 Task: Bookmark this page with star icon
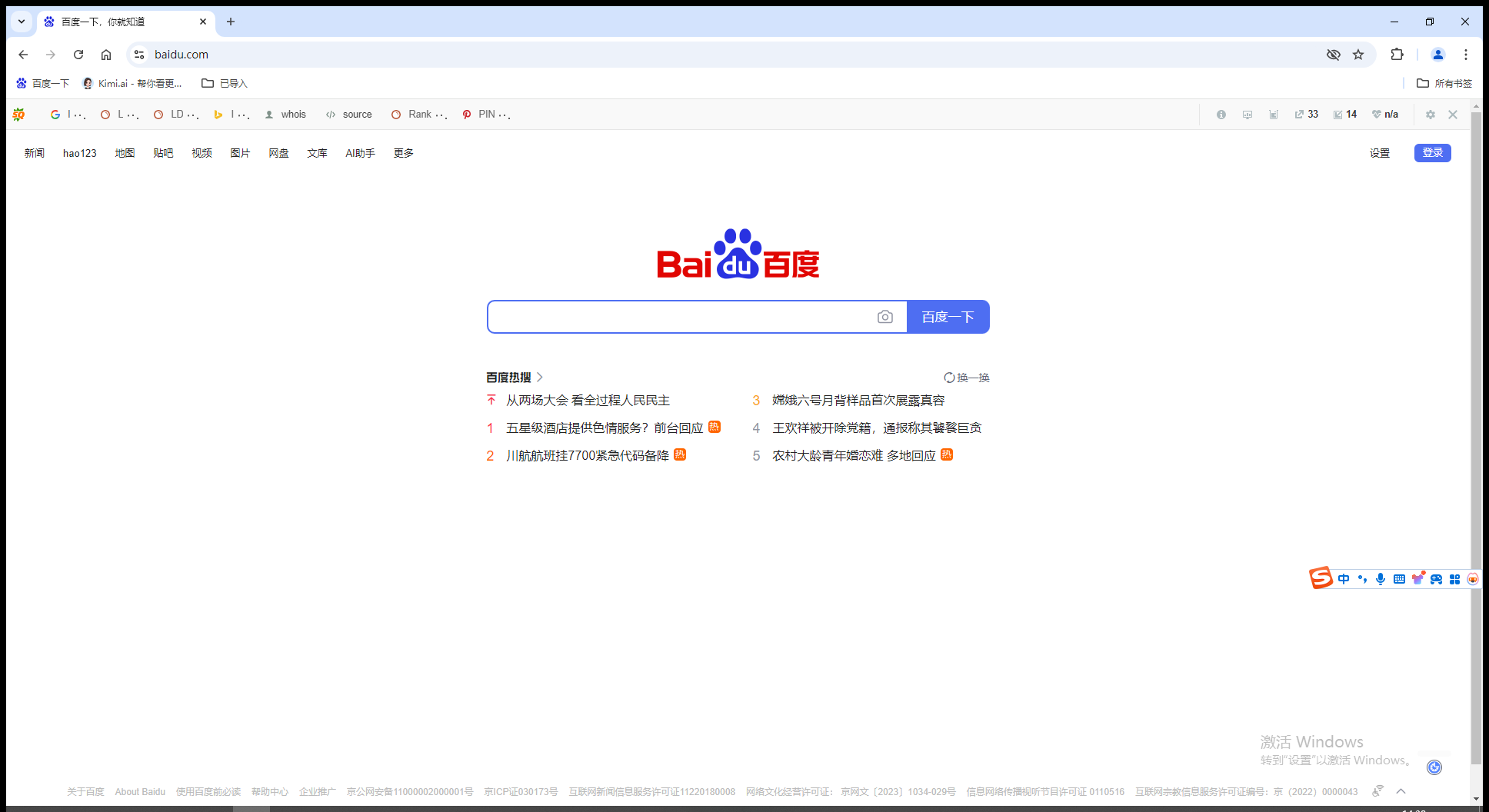(x=1358, y=55)
